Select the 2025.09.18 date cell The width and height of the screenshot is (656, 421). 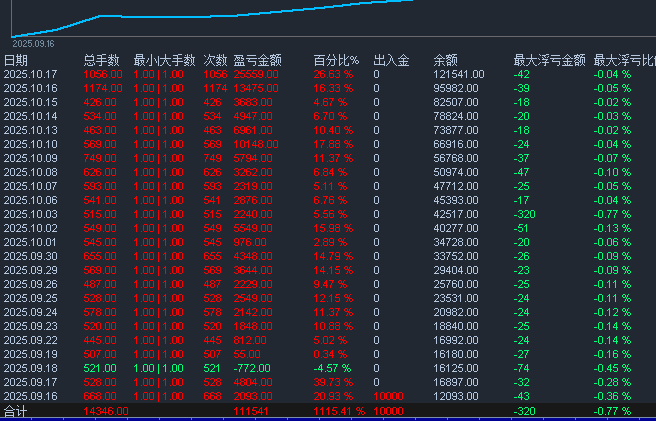coord(31,368)
